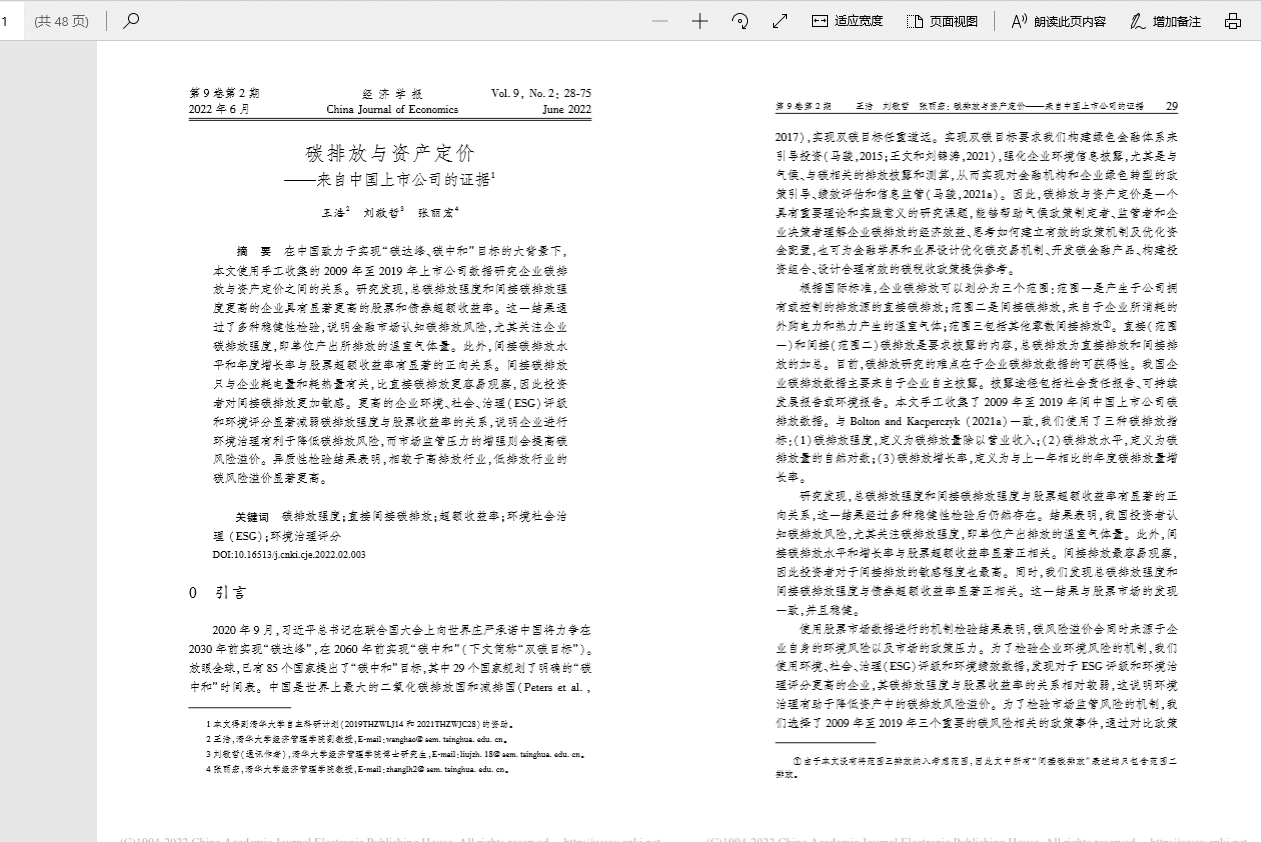The width and height of the screenshot is (1261, 842).
Task: Click the 经济学报 journal title in header
Action: coord(392,93)
